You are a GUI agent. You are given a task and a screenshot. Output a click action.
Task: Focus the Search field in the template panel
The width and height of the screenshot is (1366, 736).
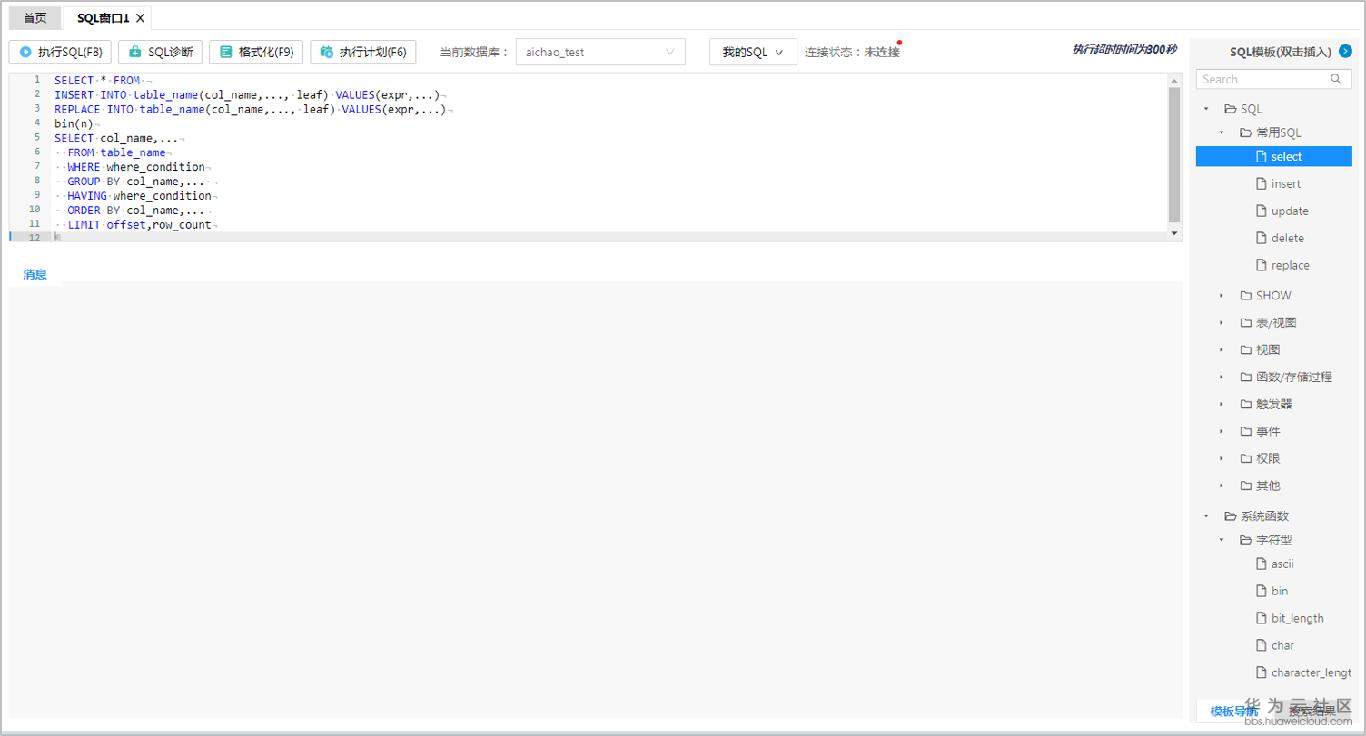click(x=1274, y=79)
